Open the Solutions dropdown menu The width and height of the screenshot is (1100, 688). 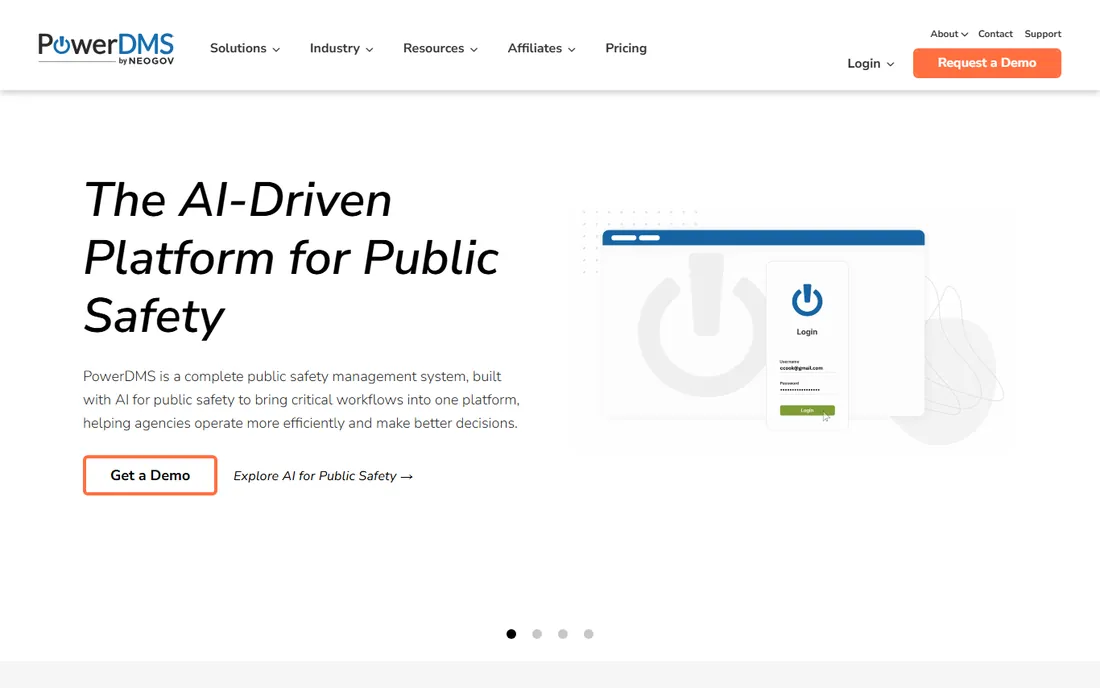pyautogui.click(x=245, y=48)
